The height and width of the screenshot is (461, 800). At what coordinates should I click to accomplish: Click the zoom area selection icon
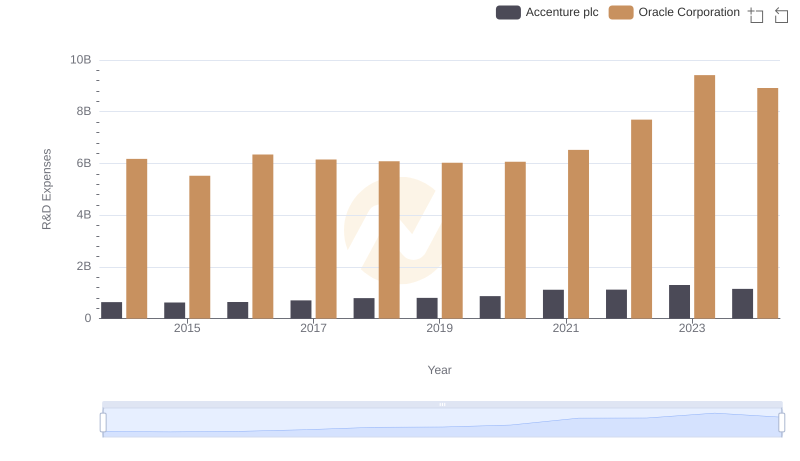(x=756, y=15)
